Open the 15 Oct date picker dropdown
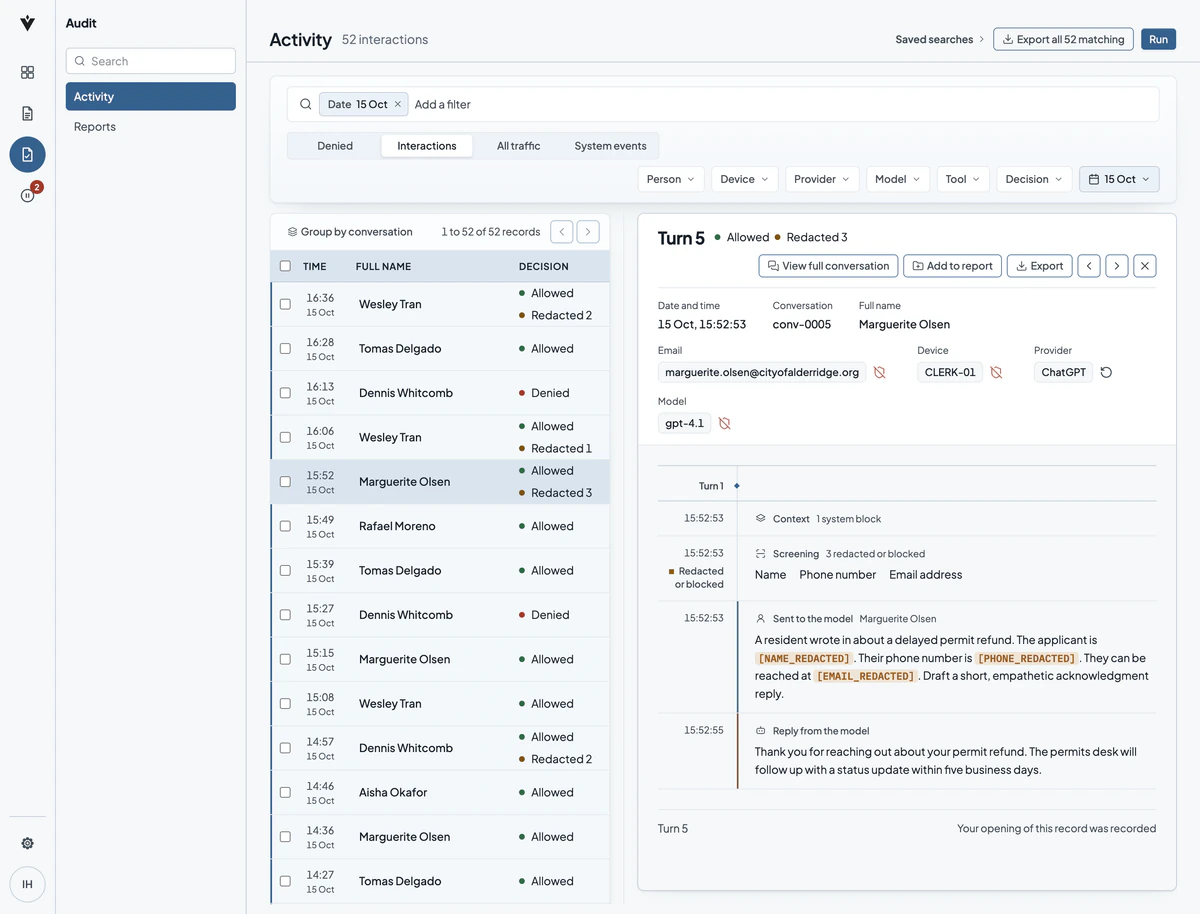Screen dimensions: 1200x914 [1119, 179]
